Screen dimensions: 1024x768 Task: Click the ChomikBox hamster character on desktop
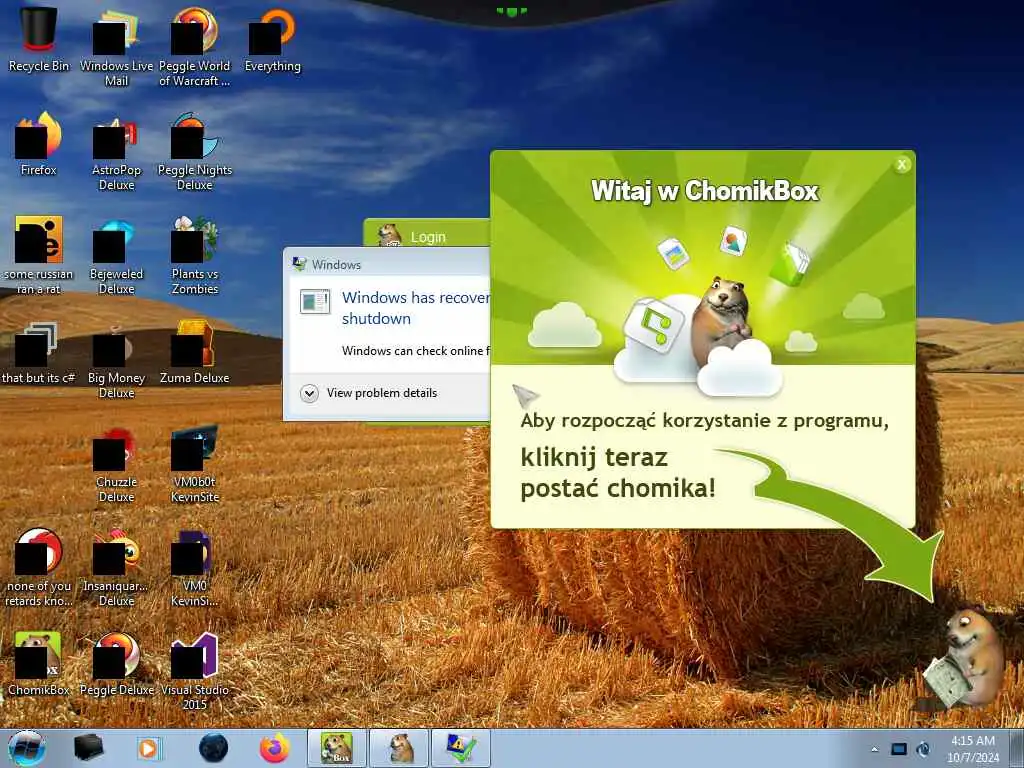tap(965, 658)
